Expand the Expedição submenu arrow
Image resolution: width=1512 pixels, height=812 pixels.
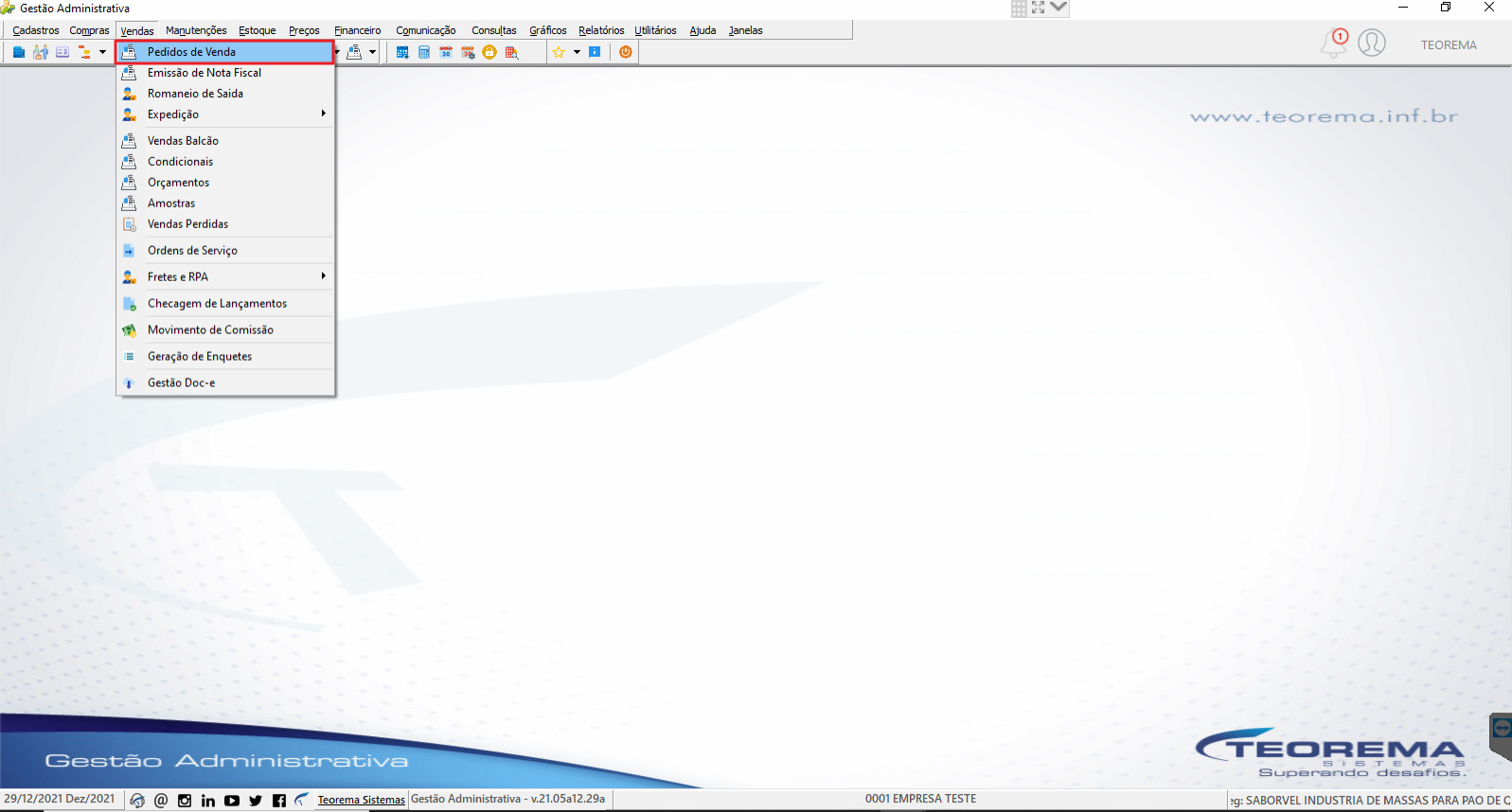323,114
